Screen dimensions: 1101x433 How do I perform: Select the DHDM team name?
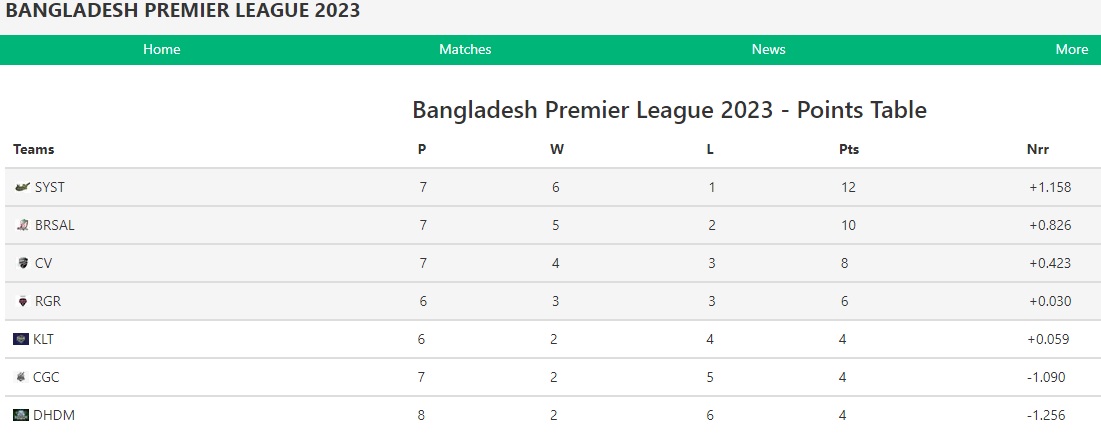54,415
